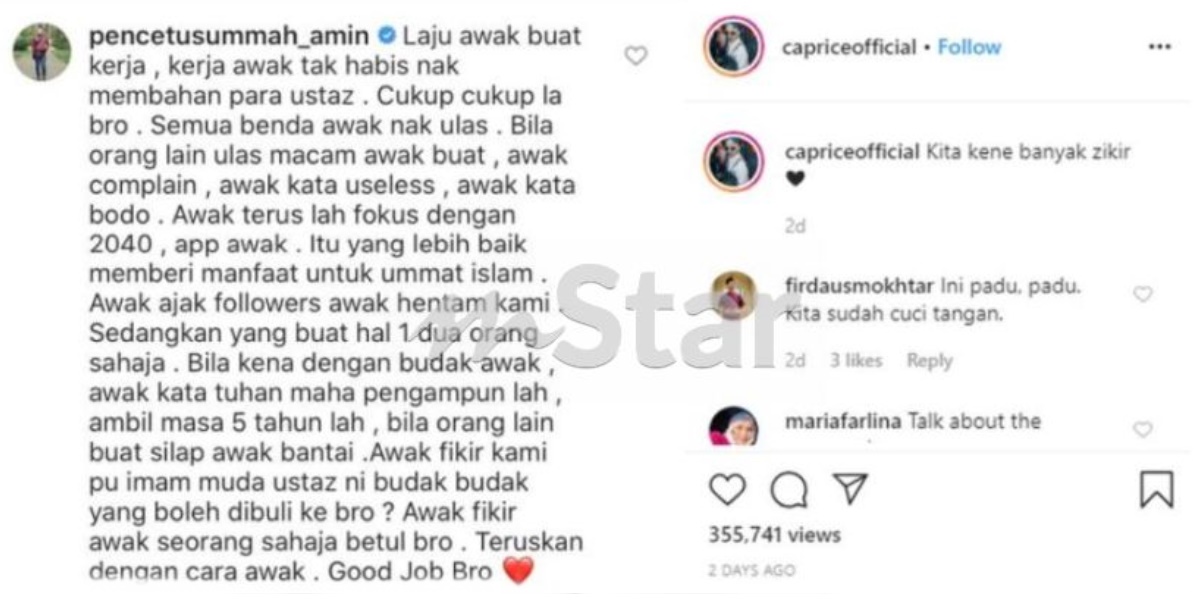View the capriceofficial header profile picture
This screenshot has height=615, width=1203.
[733, 46]
